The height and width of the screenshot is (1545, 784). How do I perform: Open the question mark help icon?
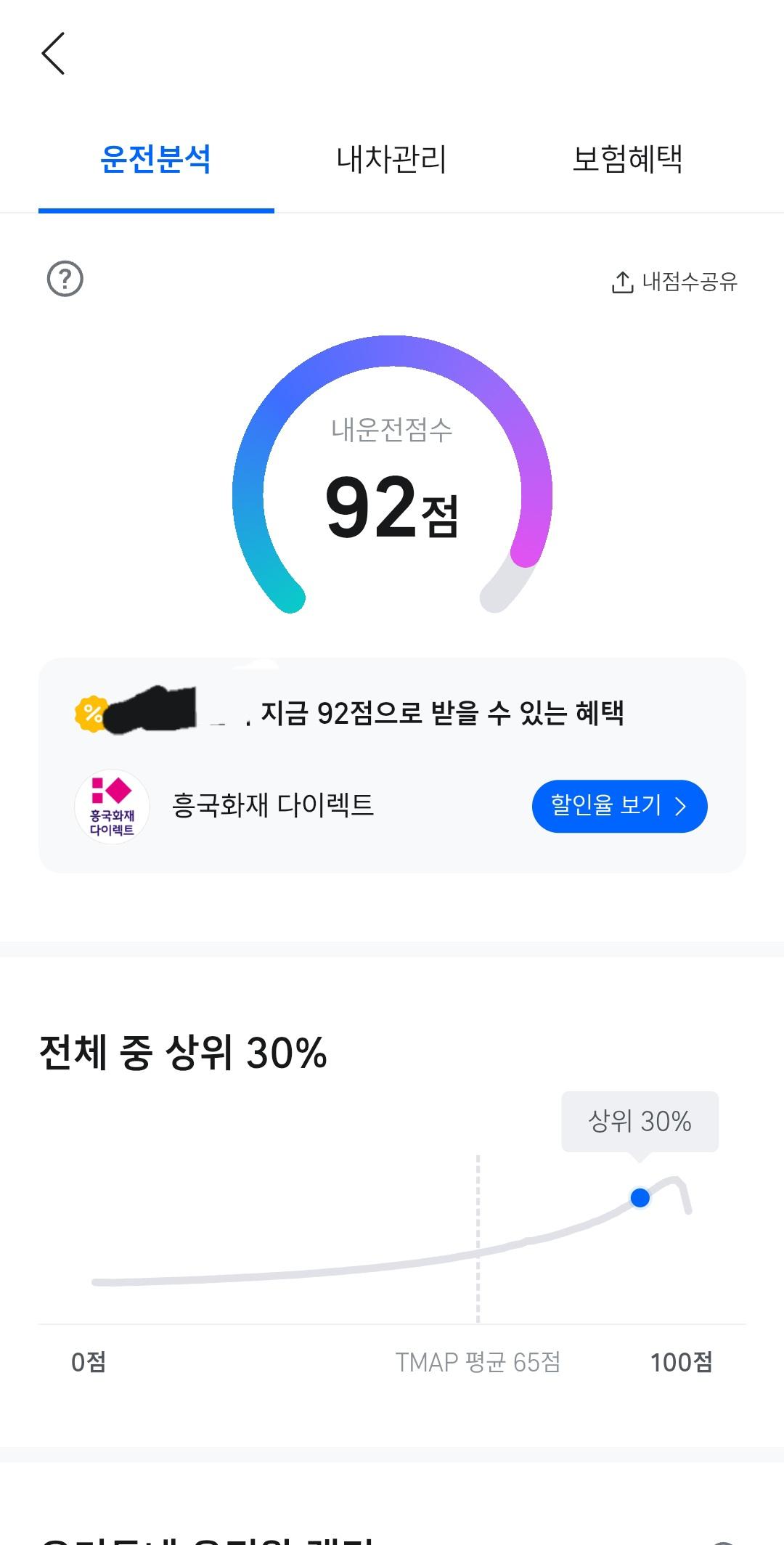[x=65, y=279]
